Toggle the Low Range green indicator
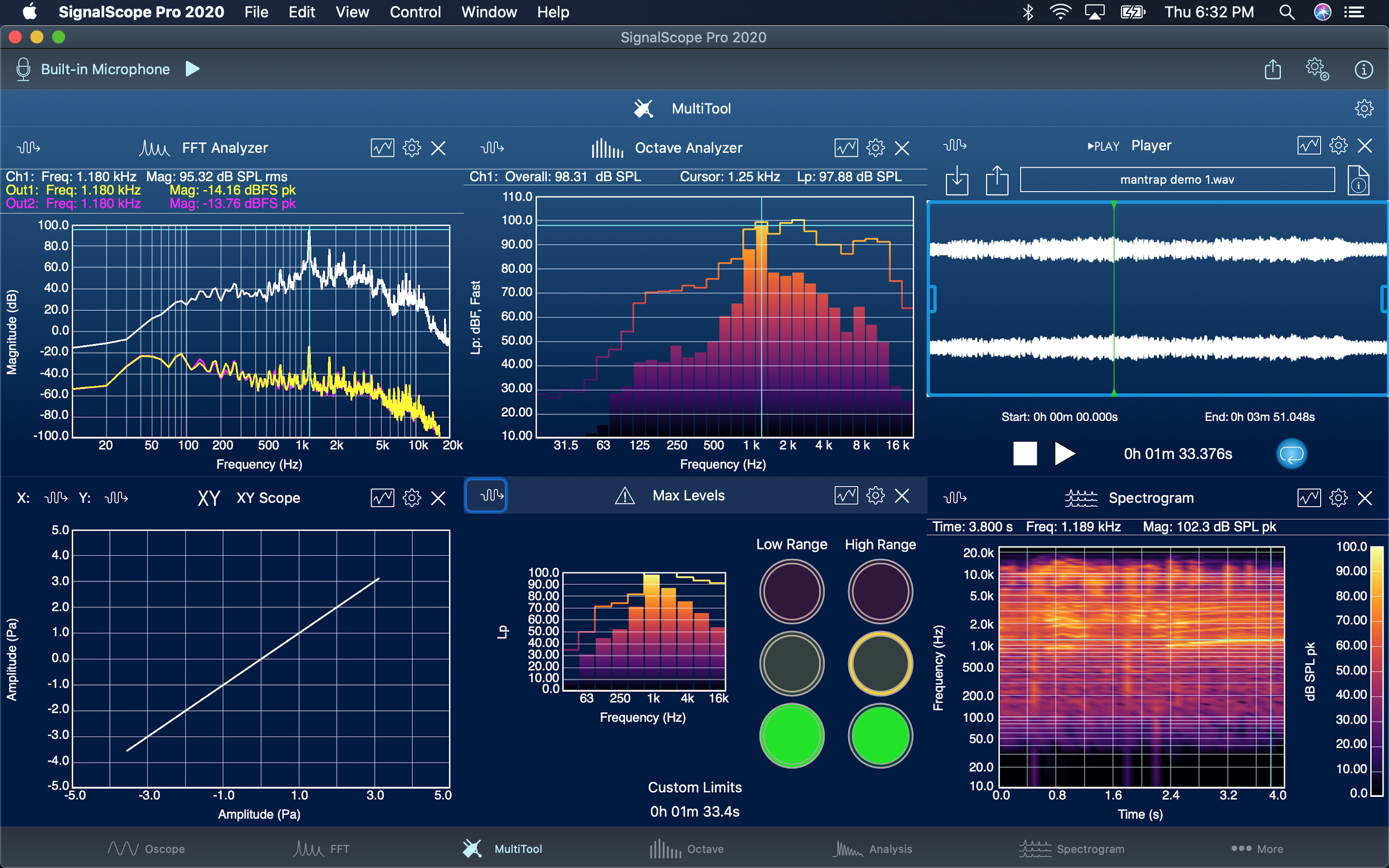 click(x=792, y=736)
